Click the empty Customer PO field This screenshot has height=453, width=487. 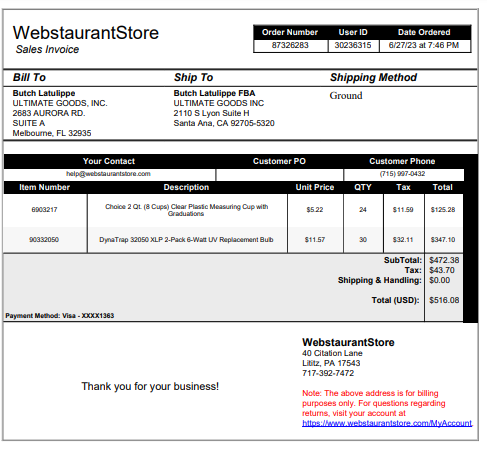pyautogui.click(x=279, y=175)
